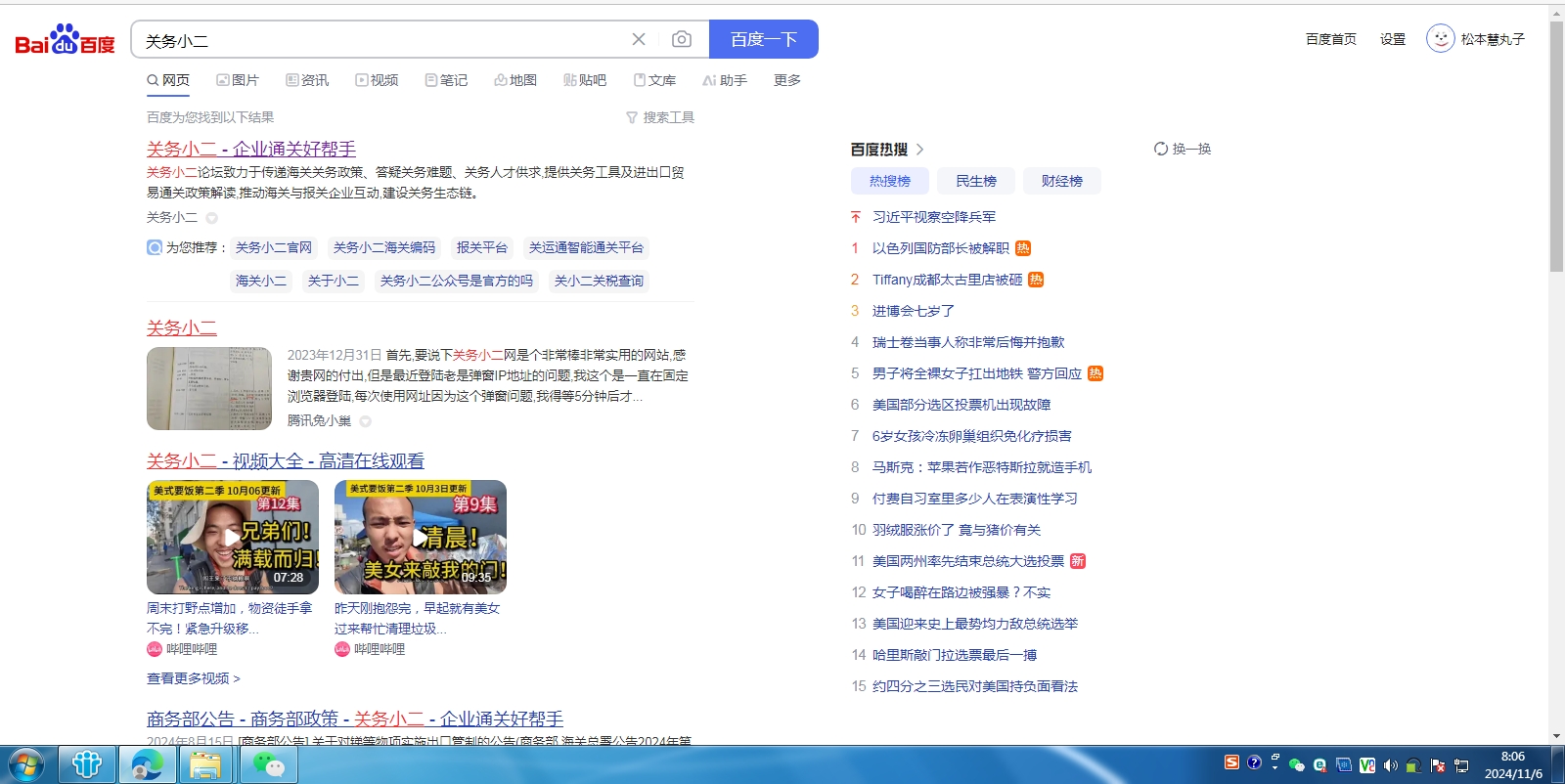
Task: Open the 更多 search categories
Action: coord(787,80)
